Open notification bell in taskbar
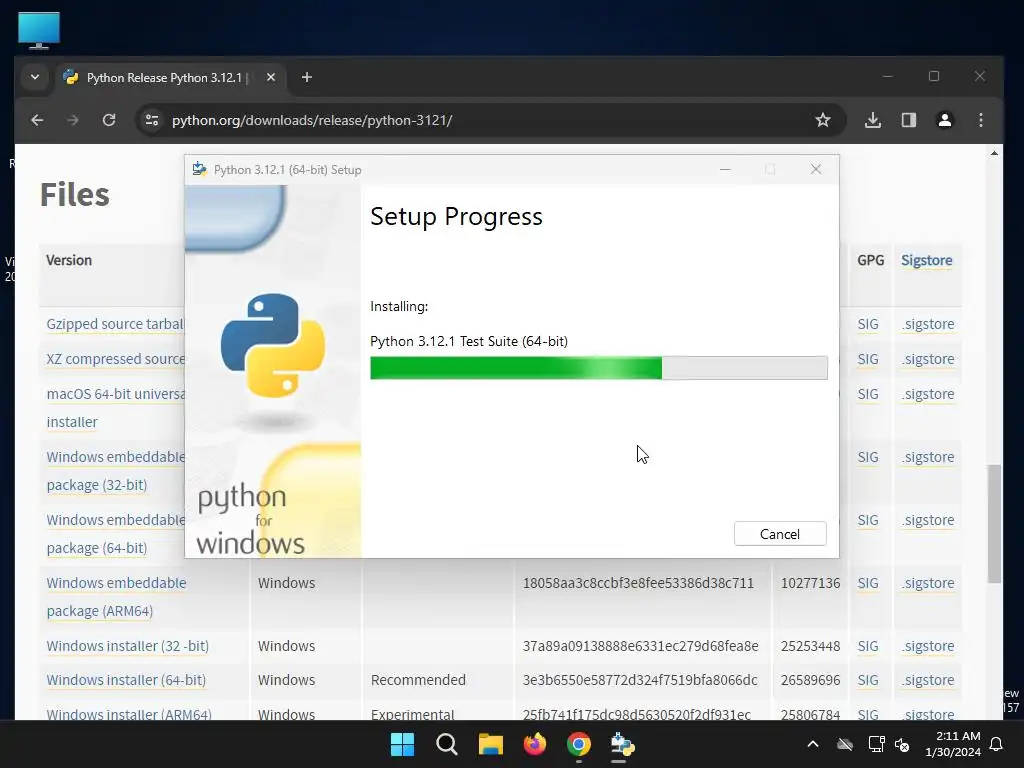The image size is (1024, 768). tap(997, 744)
